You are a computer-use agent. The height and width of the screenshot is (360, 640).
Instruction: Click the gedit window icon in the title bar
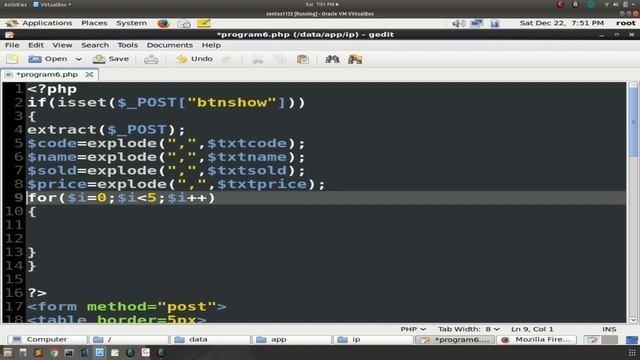click(9, 35)
